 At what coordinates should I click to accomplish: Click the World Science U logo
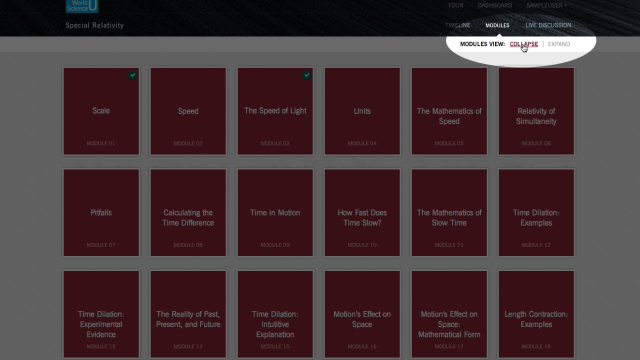pos(82,6)
